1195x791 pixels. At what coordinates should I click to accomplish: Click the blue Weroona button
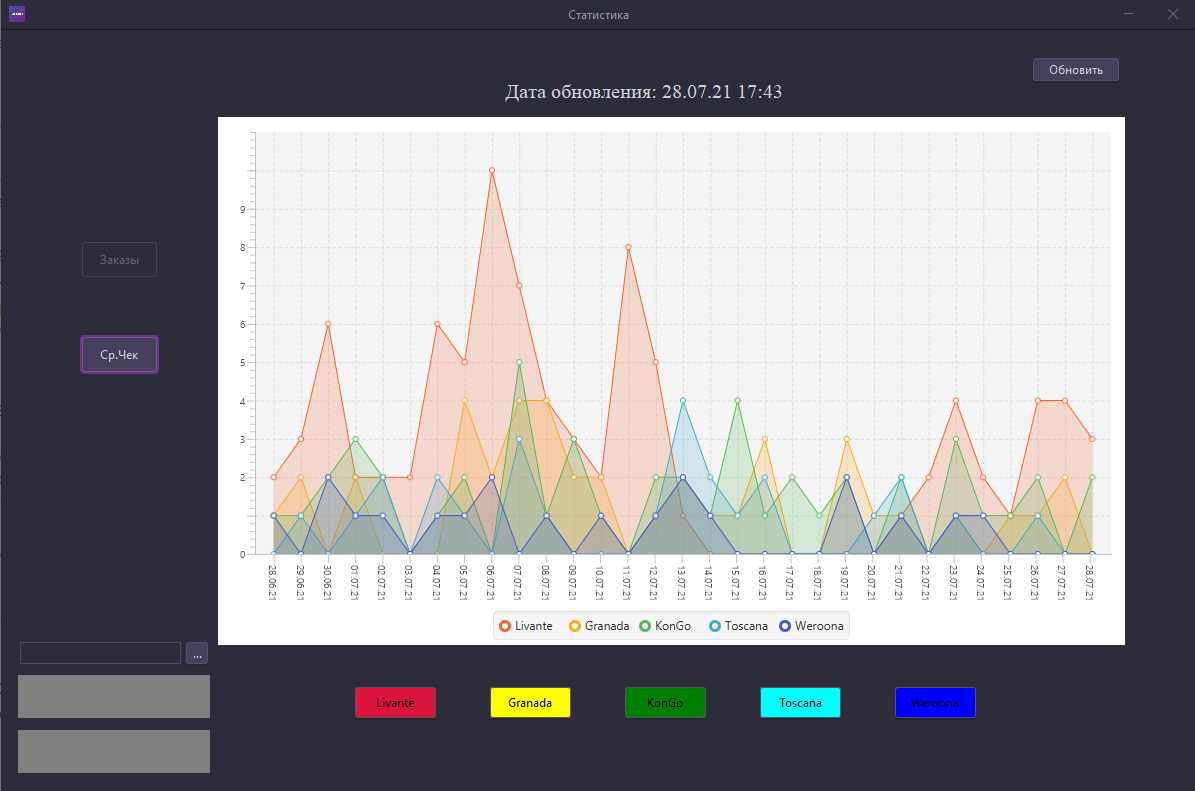click(935, 703)
